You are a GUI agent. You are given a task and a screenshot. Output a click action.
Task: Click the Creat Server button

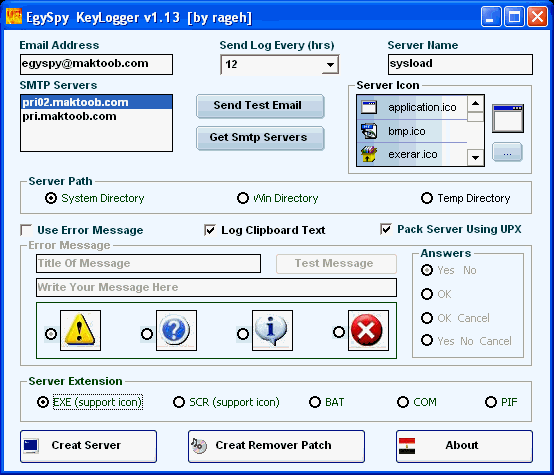[x=88, y=446]
